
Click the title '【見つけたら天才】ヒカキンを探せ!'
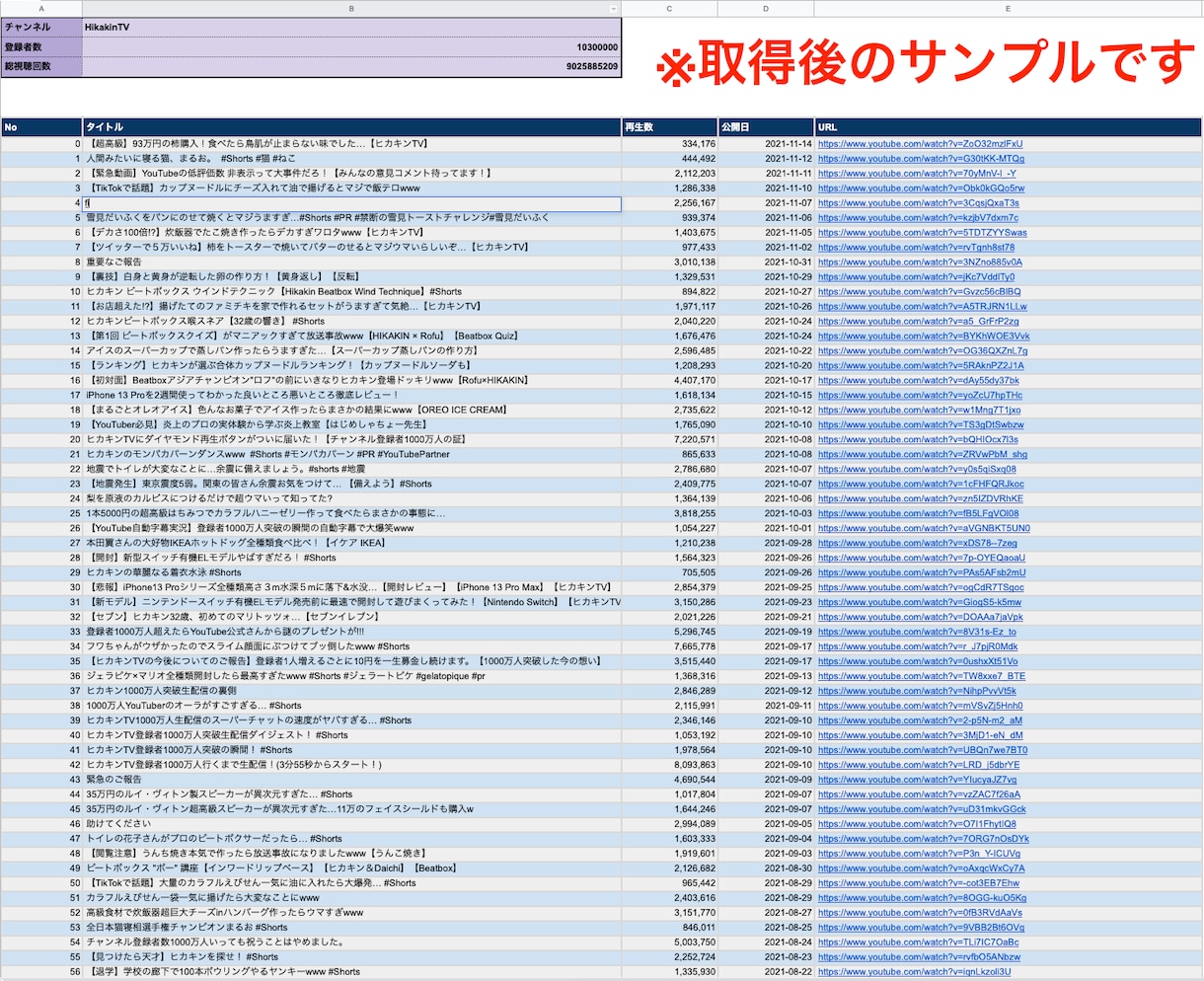pyautogui.click(x=183, y=957)
